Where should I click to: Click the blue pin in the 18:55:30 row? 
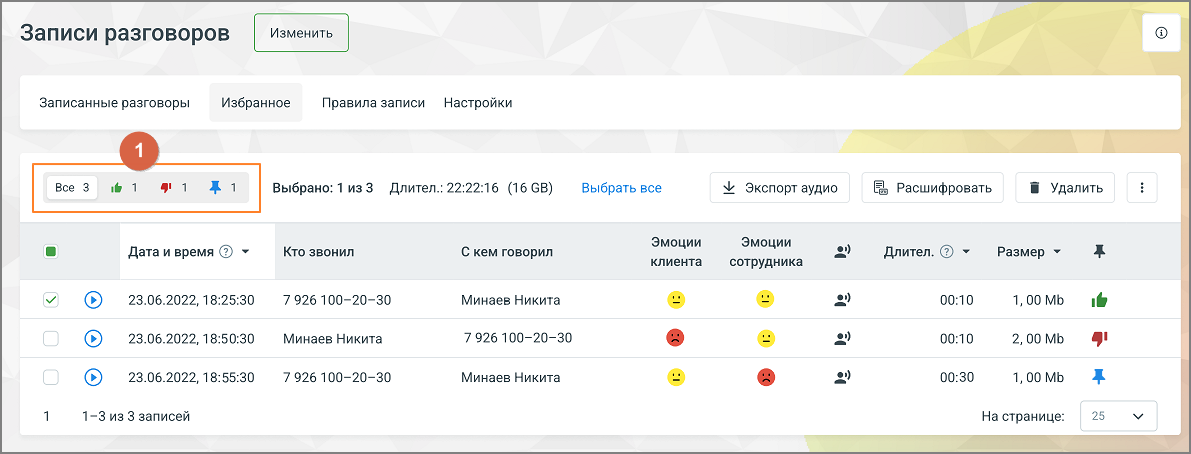(1099, 377)
